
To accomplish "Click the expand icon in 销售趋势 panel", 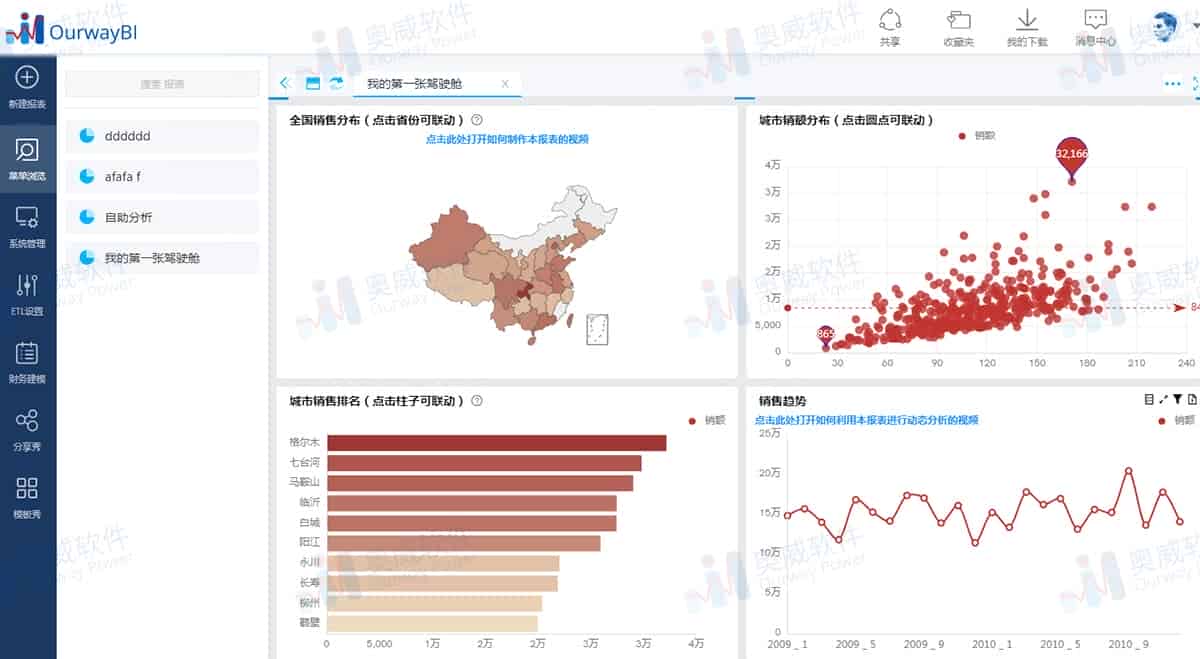I will tap(1163, 399).
